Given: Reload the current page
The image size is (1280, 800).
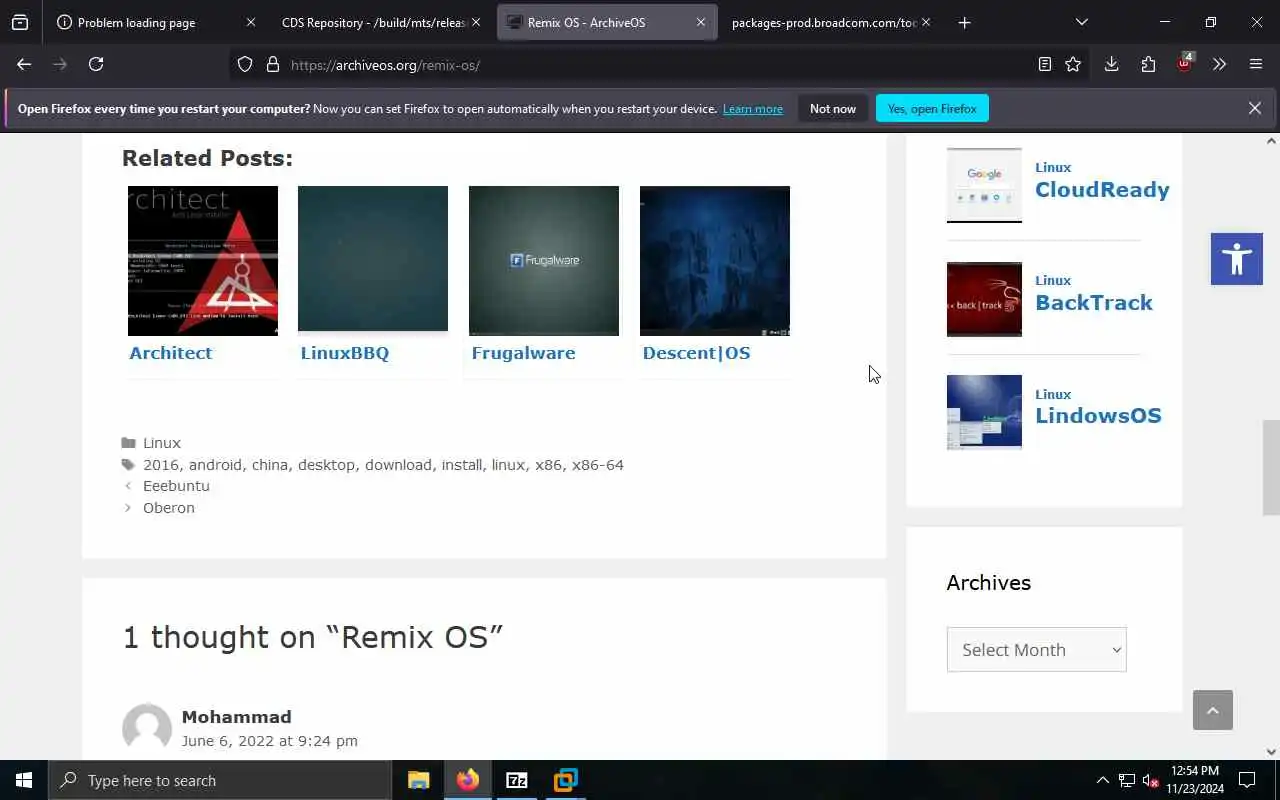Looking at the screenshot, I should [x=96, y=64].
